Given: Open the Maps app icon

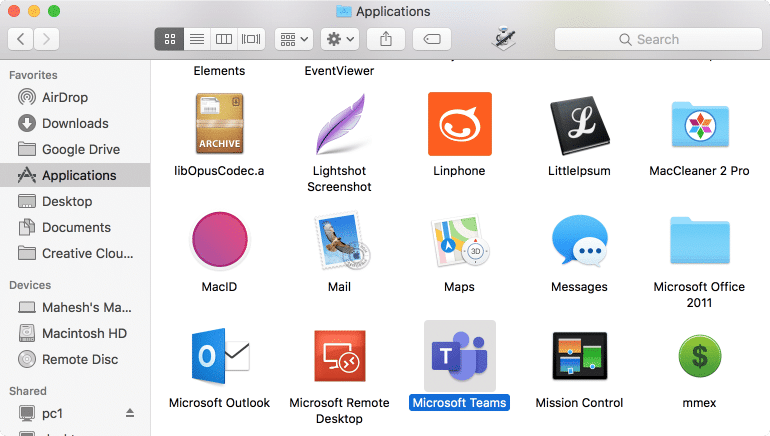Looking at the screenshot, I should coord(460,241).
